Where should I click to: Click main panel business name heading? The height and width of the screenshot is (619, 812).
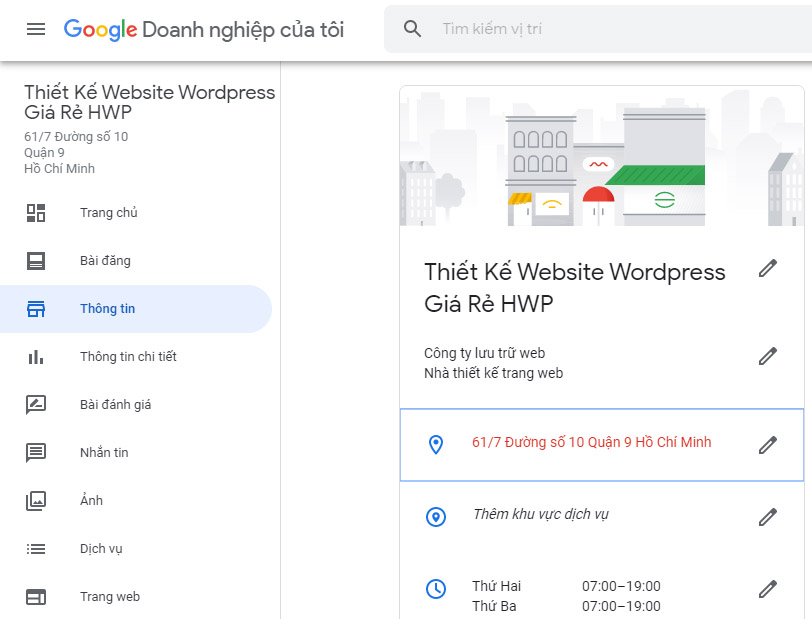[574, 287]
